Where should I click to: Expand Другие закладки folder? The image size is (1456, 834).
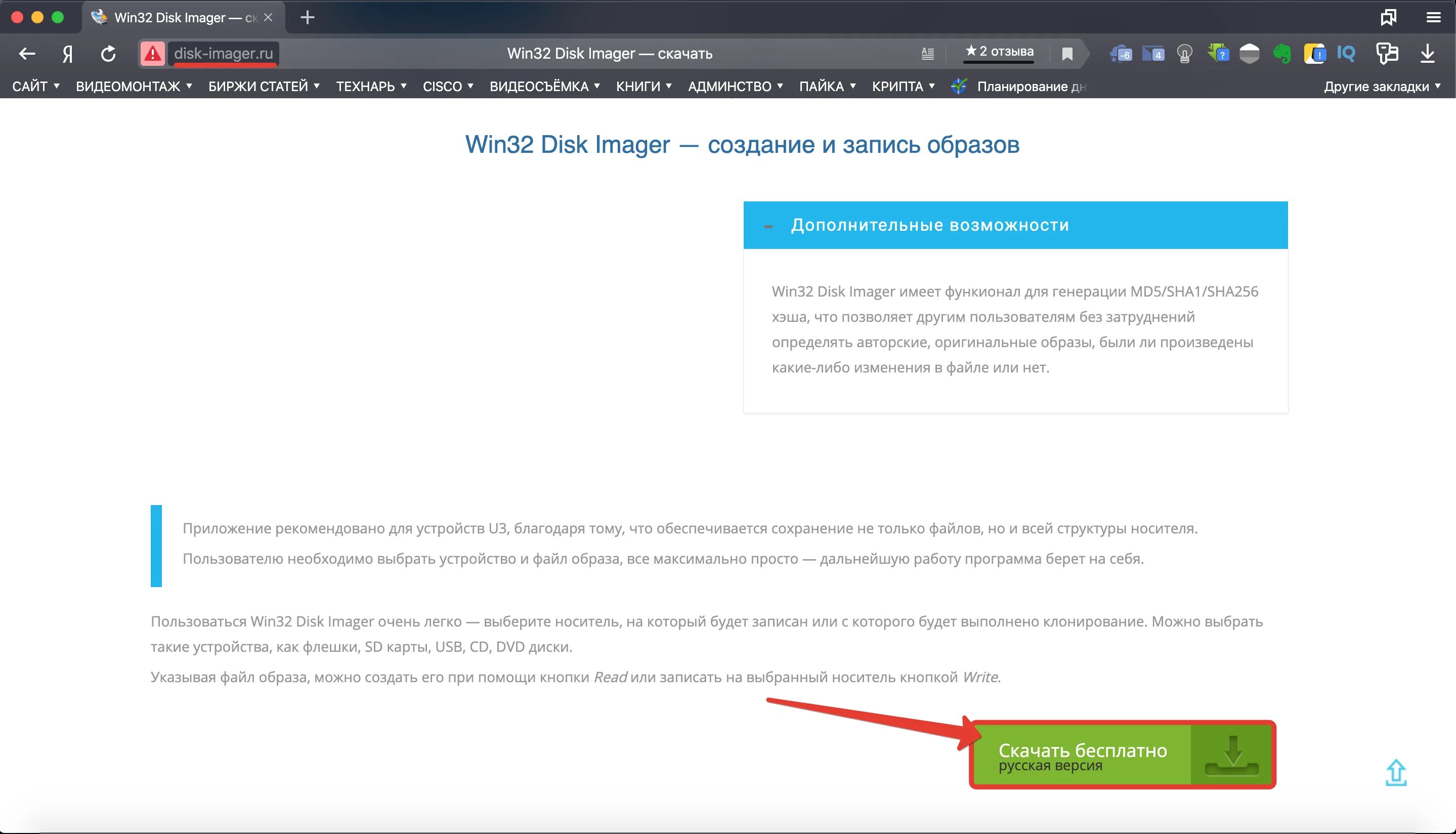1382,87
